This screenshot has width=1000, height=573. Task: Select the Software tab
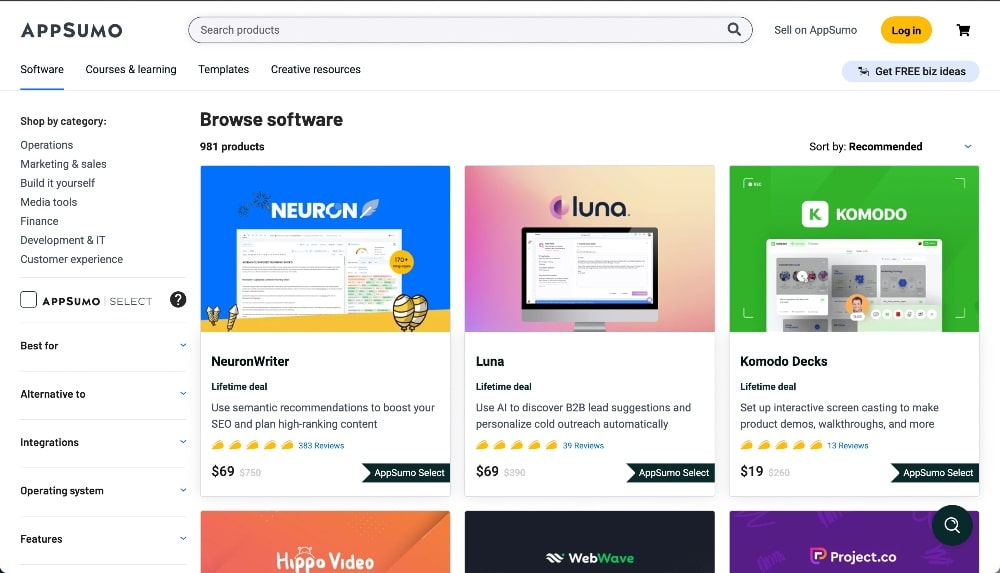click(x=42, y=70)
